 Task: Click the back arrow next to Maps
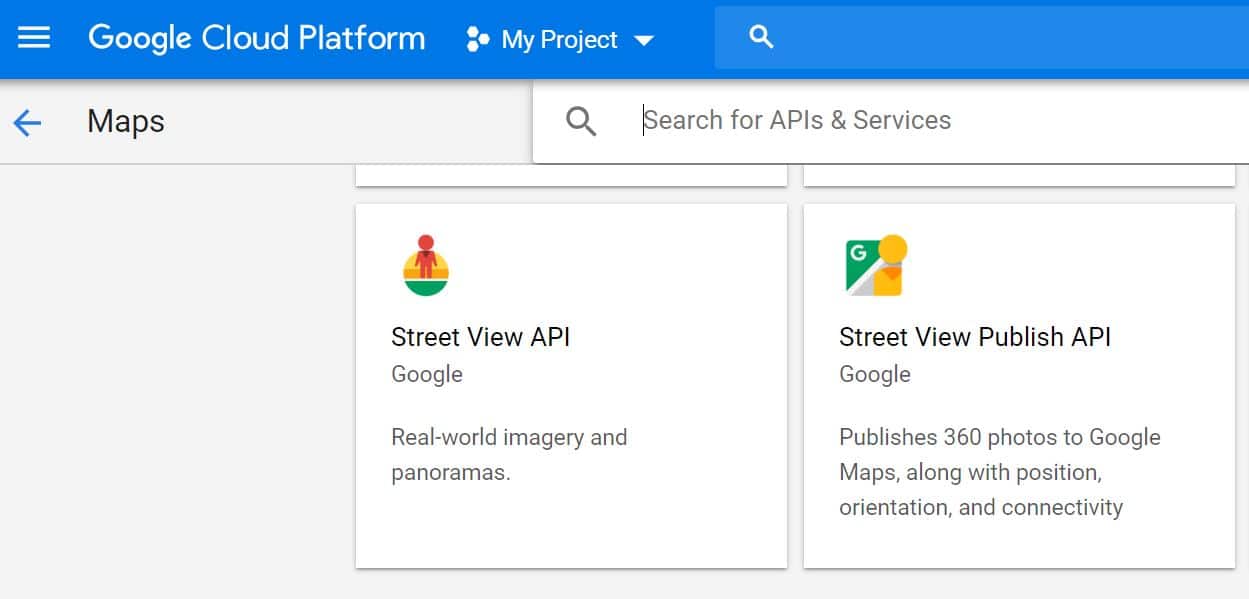(27, 121)
